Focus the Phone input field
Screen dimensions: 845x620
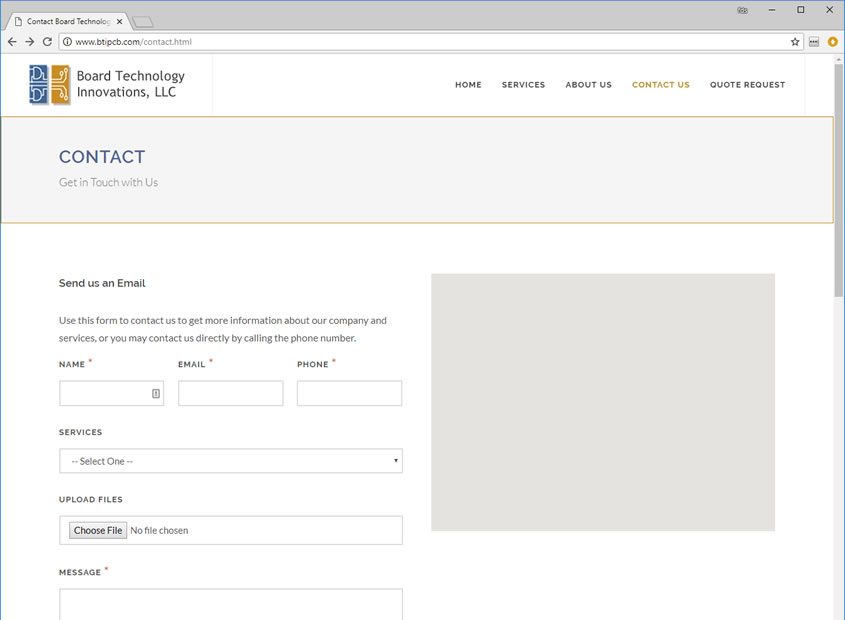(349, 394)
